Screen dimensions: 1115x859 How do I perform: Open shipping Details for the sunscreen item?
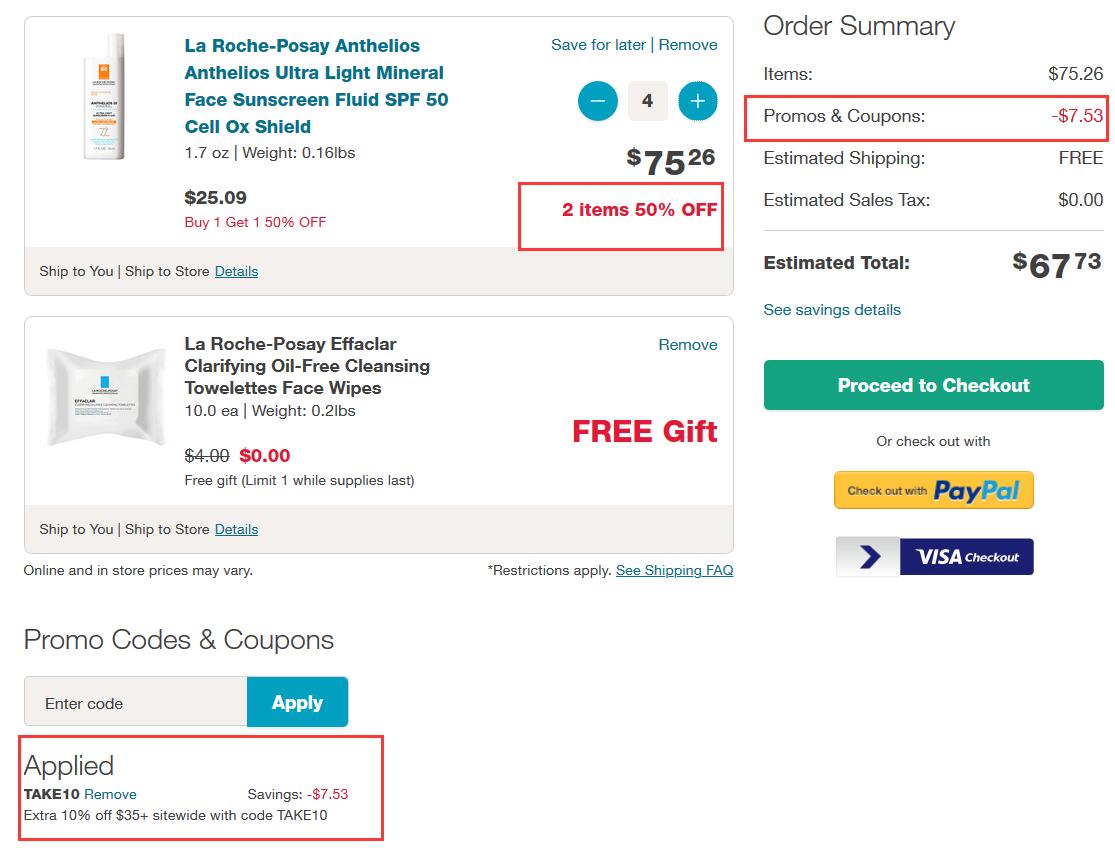(x=236, y=272)
